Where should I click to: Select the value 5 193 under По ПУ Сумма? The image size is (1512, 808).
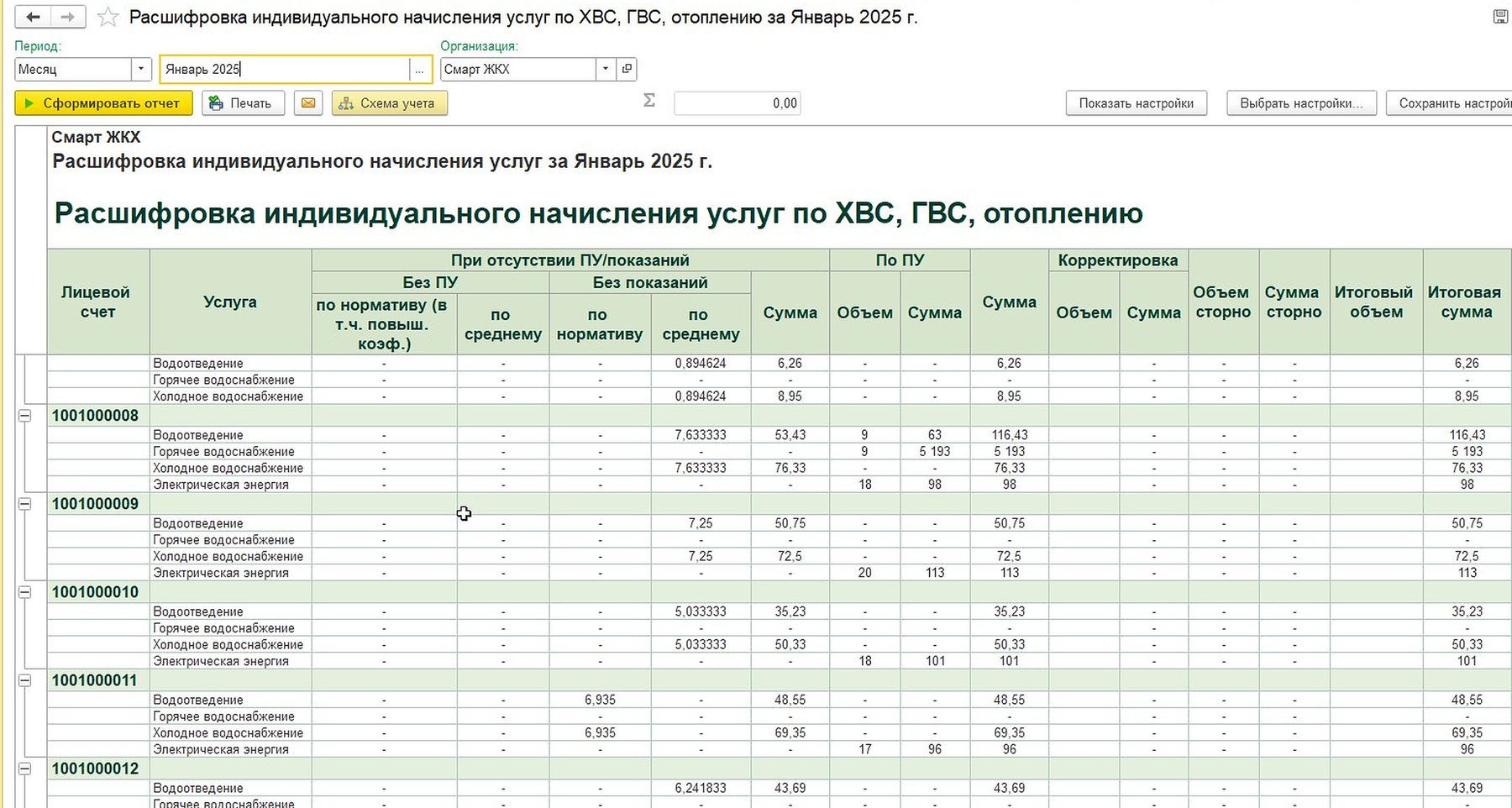point(934,452)
